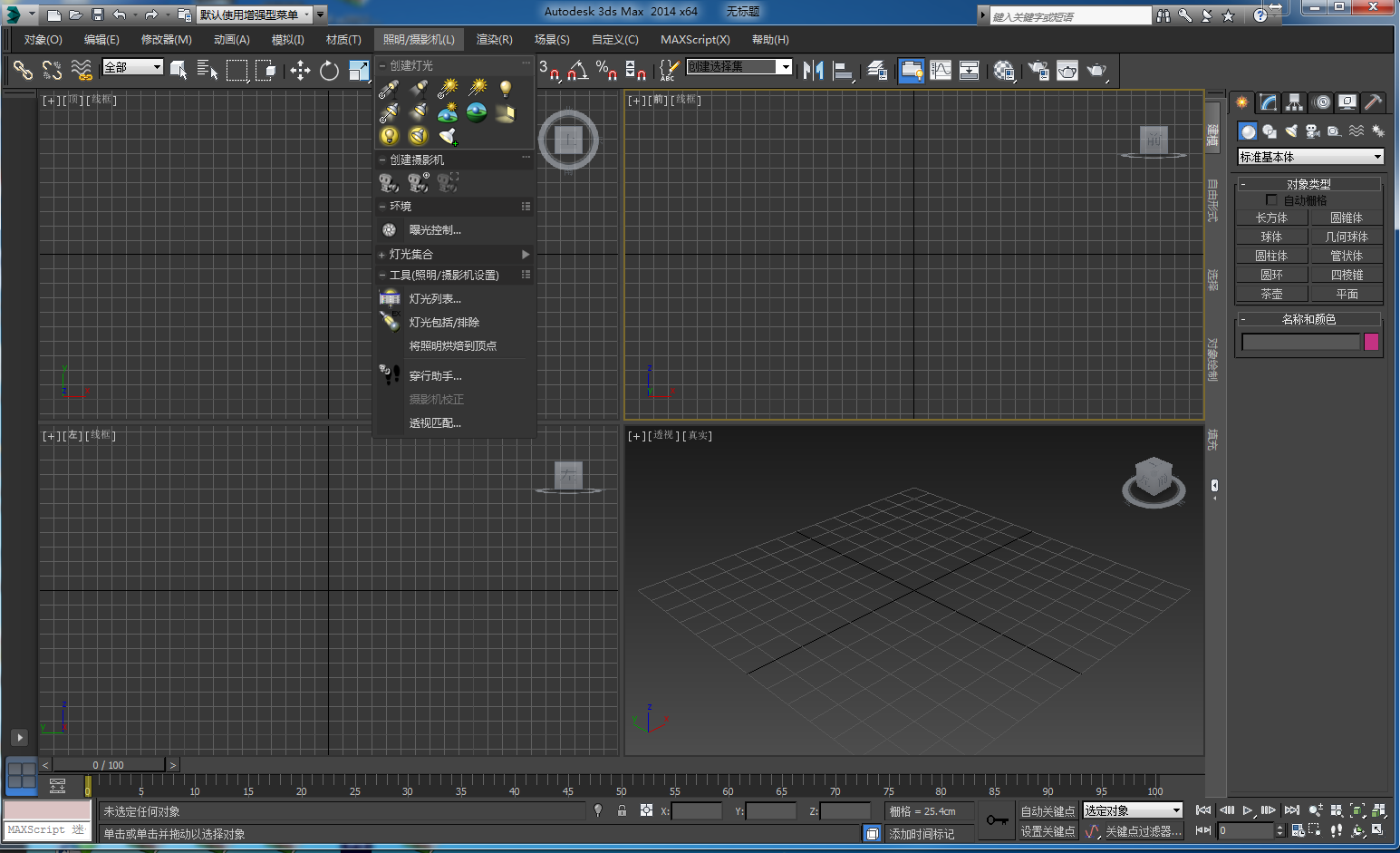This screenshot has height=853, width=1400.
Task: Select the Lights category icon in command panel
Action: pos(1291,131)
